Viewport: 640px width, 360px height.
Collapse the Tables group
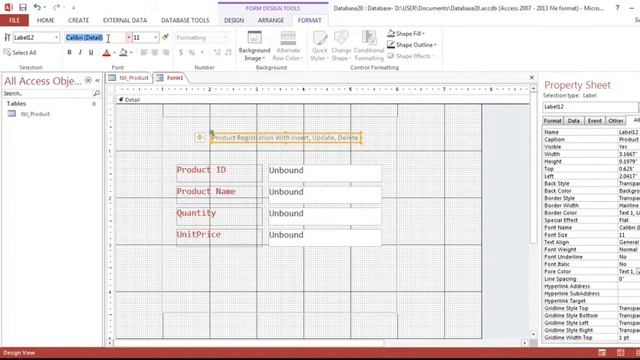94,104
